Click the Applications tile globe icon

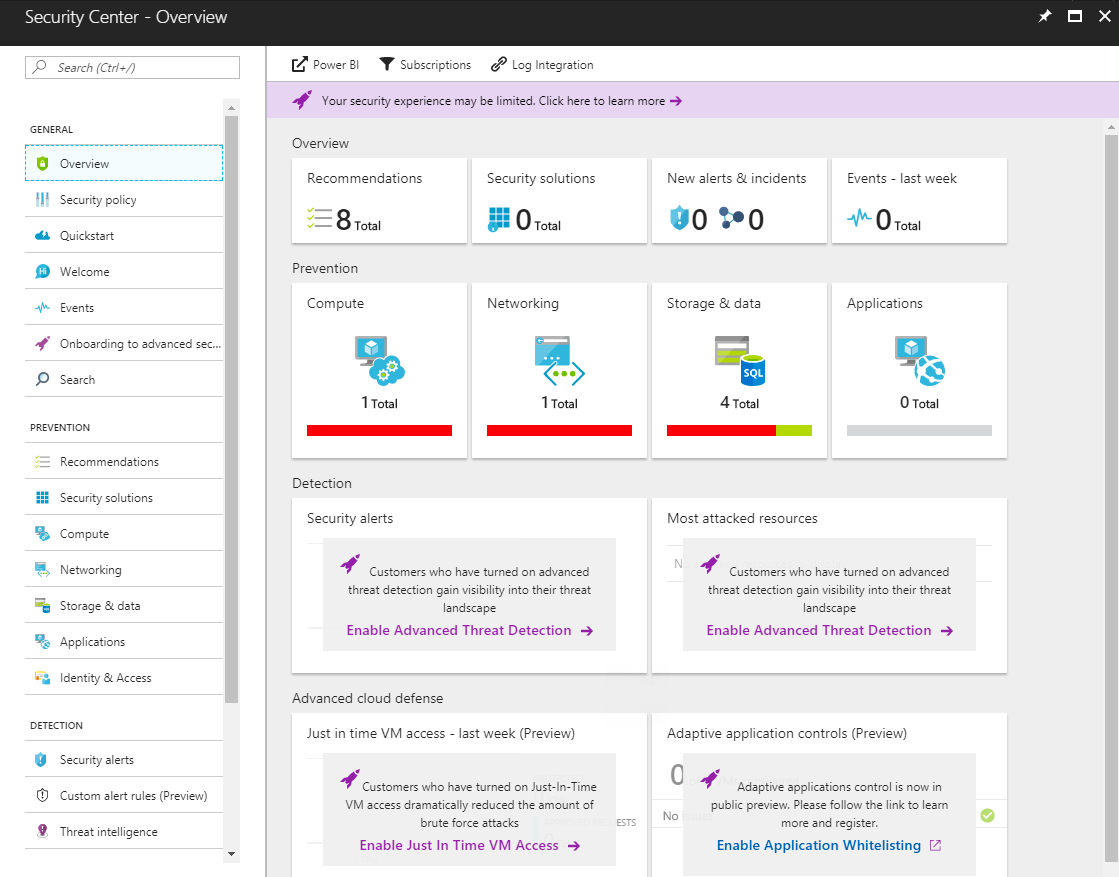pos(919,360)
